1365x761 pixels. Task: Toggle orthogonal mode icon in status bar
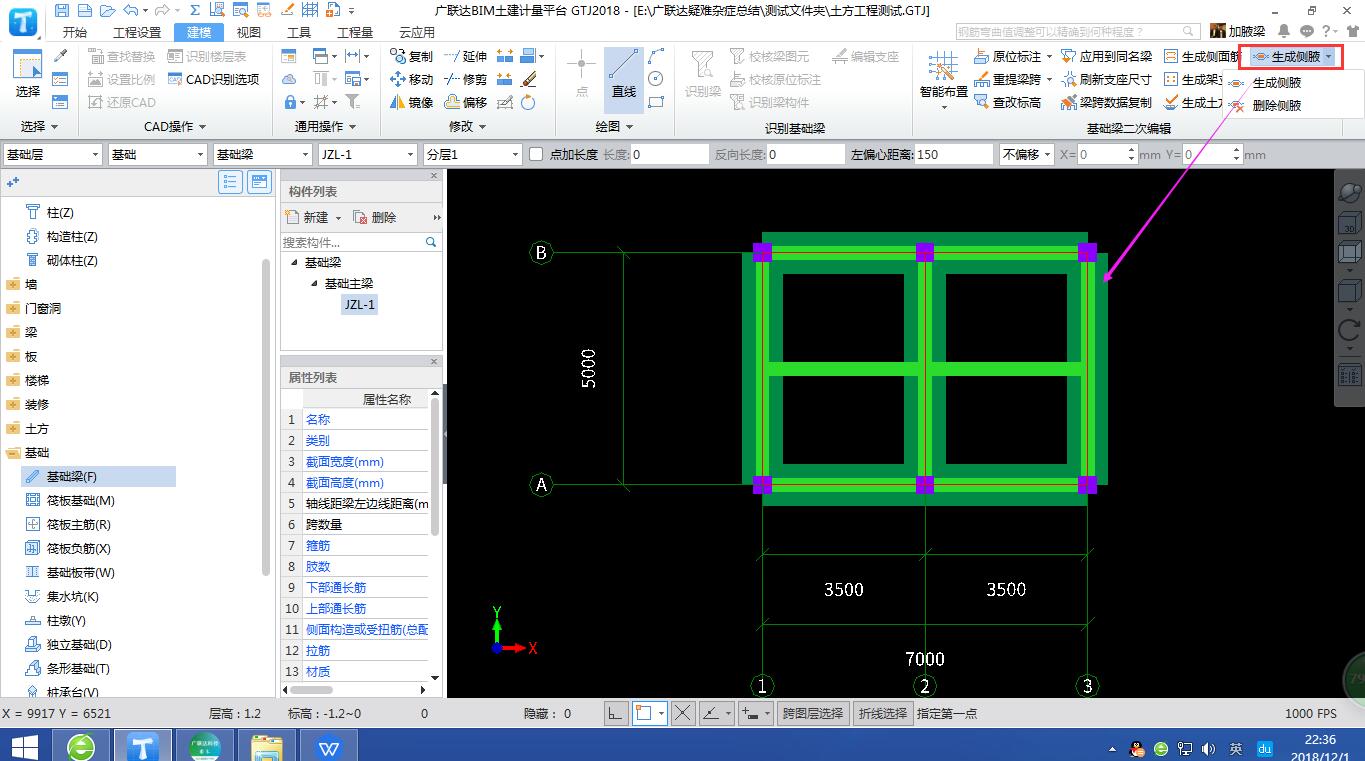(x=616, y=713)
